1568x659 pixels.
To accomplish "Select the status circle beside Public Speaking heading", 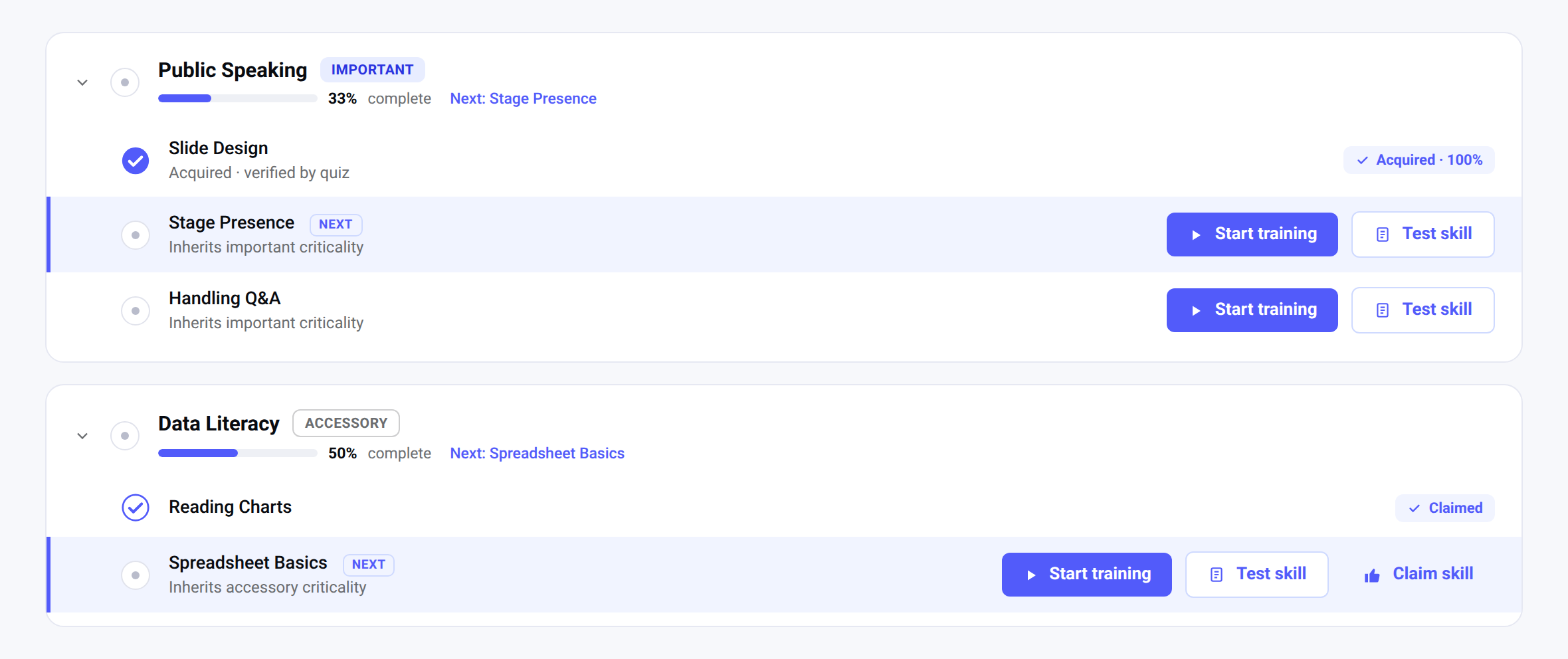I will point(125,82).
